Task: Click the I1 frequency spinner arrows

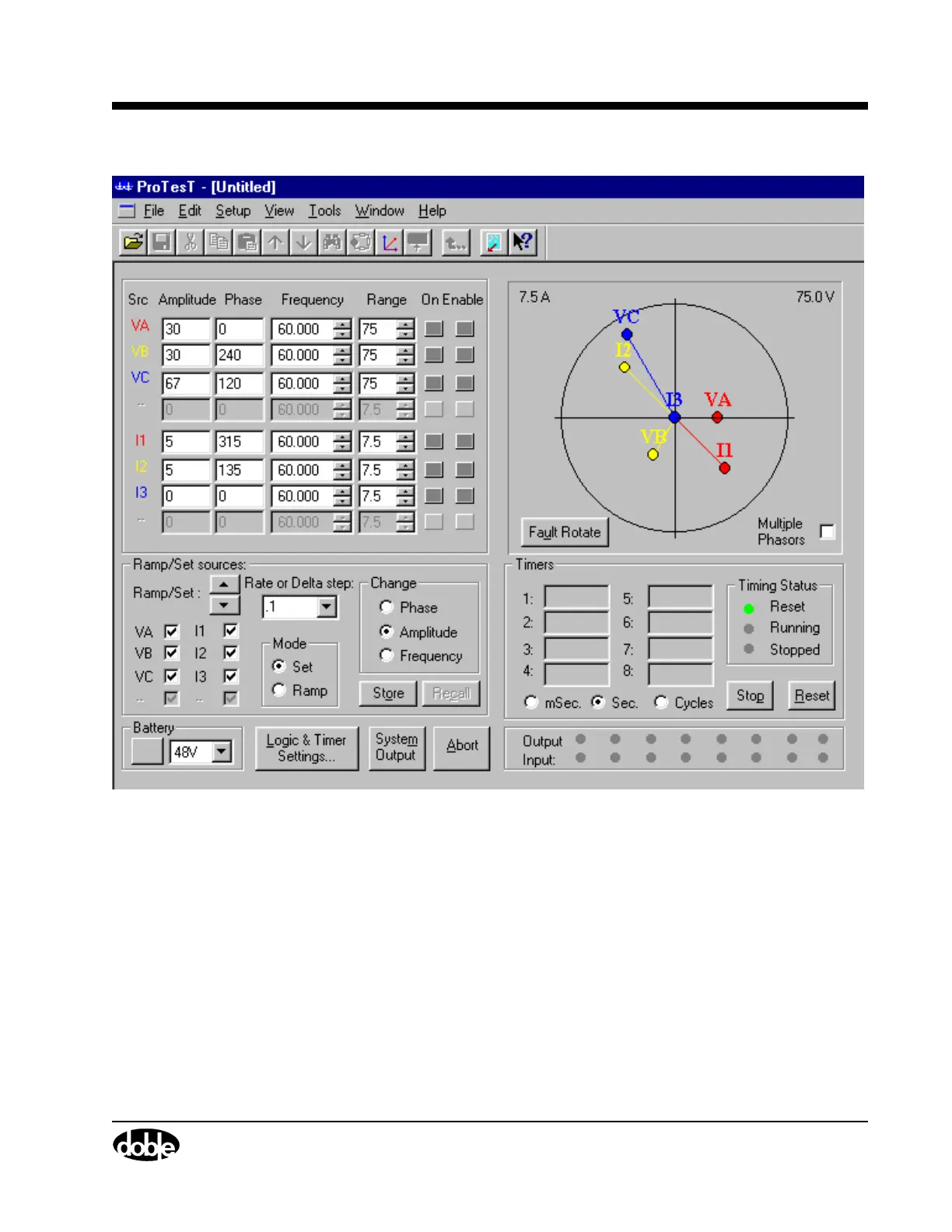Action: [x=342, y=441]
